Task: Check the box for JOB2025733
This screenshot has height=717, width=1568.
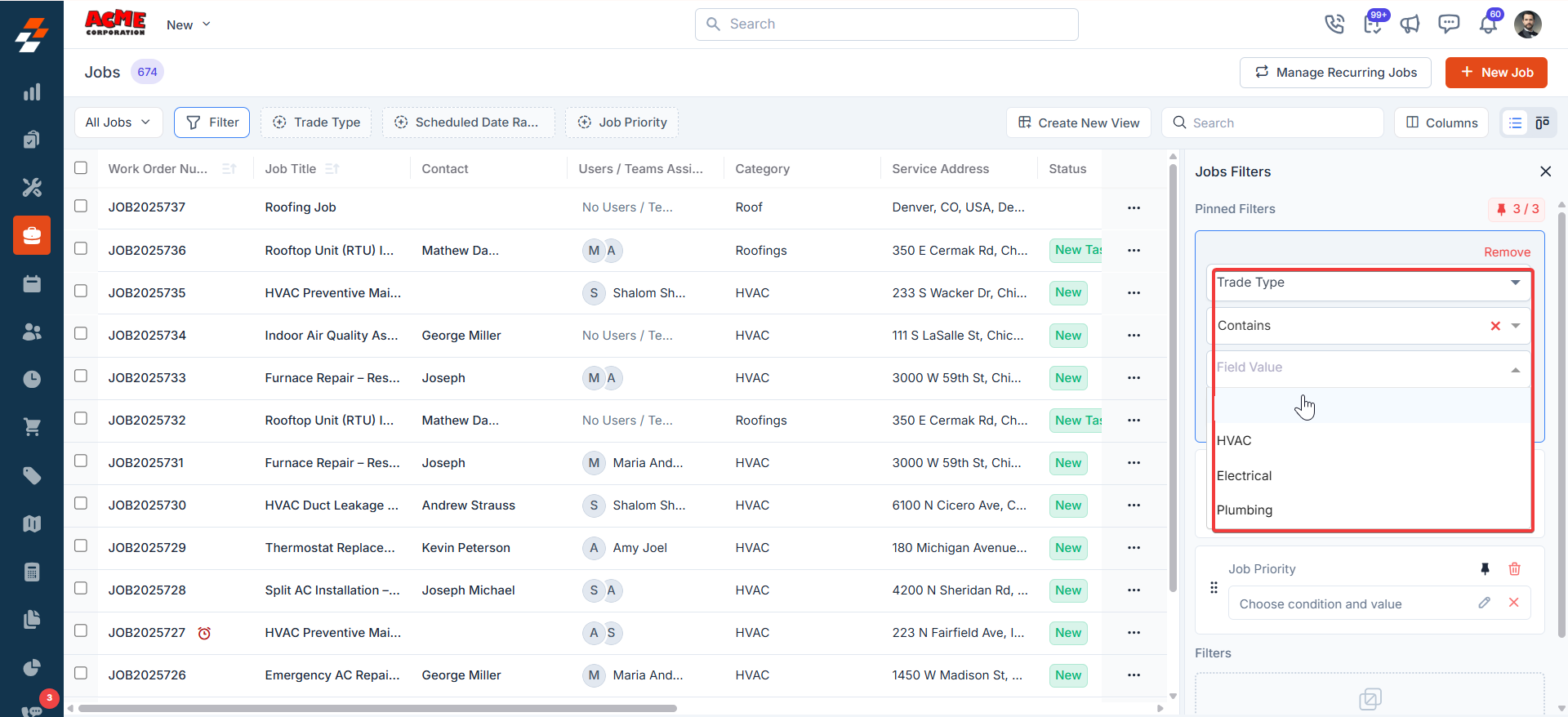Action: 81,376
